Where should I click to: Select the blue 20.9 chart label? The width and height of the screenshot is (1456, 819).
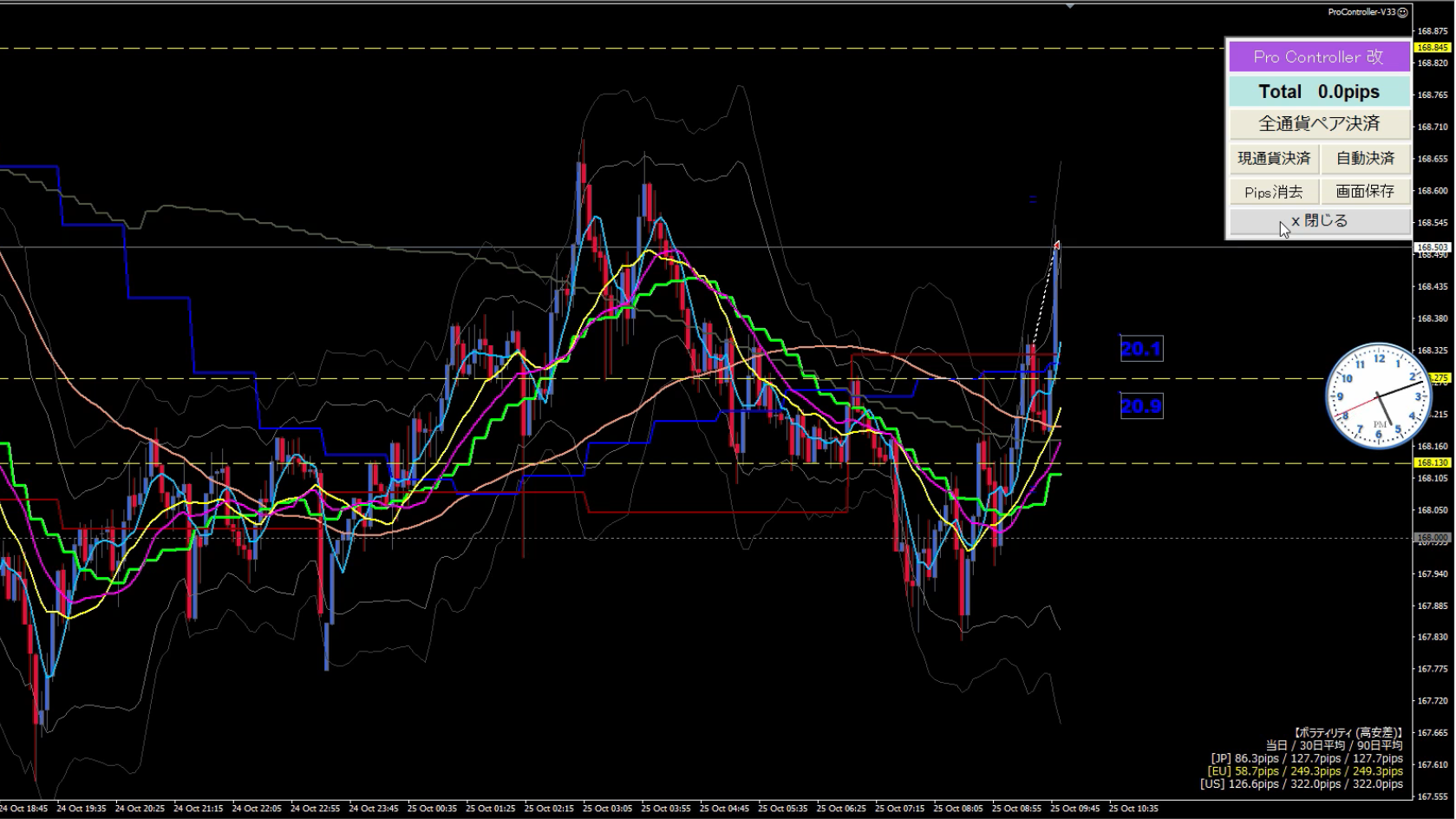[1141, 406]
